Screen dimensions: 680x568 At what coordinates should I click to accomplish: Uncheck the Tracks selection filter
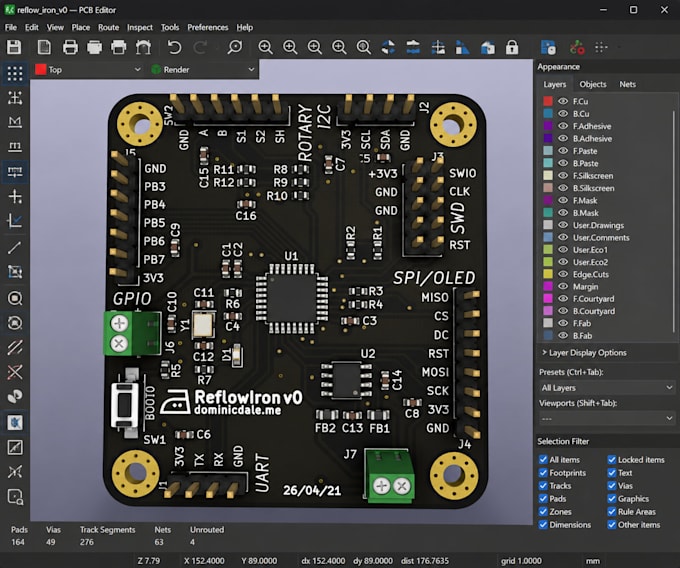click(543, 486)
